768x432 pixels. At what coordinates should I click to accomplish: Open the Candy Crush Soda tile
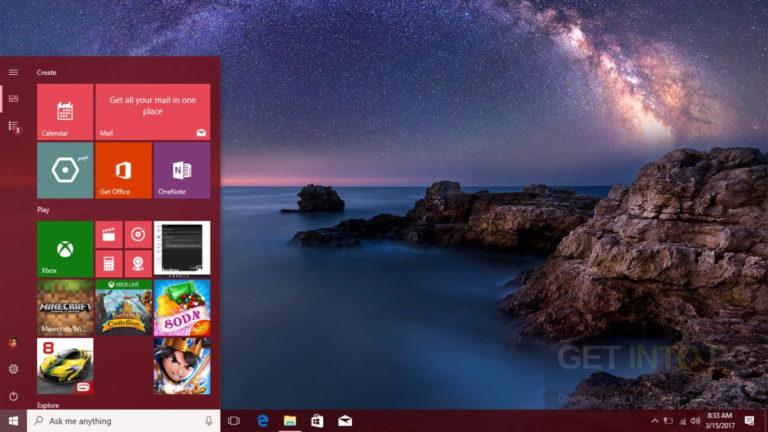click(x=181, y=307)
